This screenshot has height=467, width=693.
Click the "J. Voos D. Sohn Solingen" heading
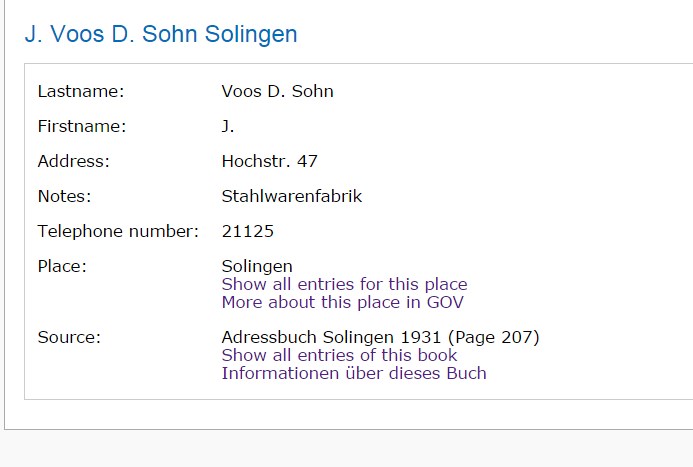[x=161, y=34]
